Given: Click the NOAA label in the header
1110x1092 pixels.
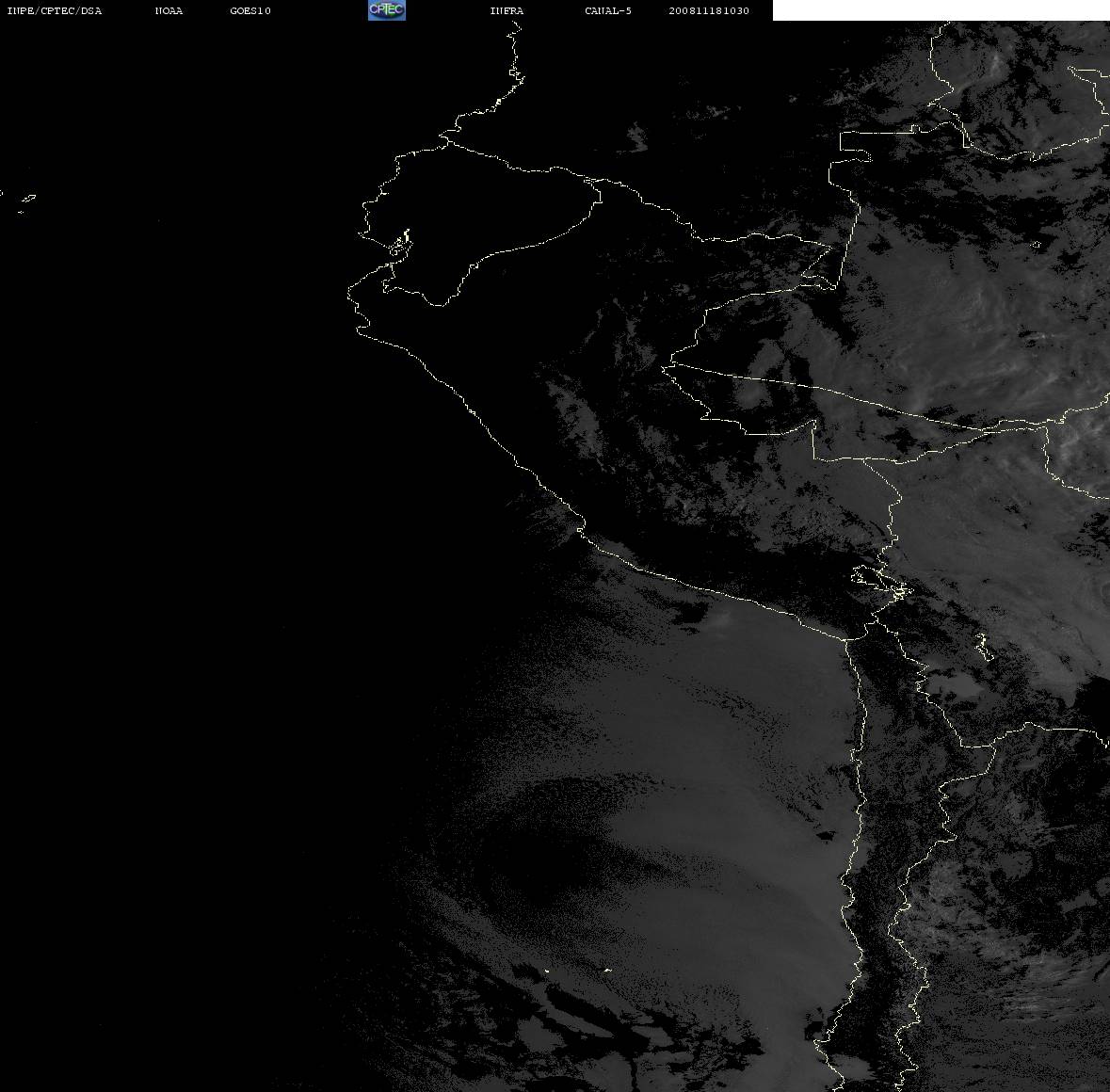Looking at the screenshot, I should 169,10.
